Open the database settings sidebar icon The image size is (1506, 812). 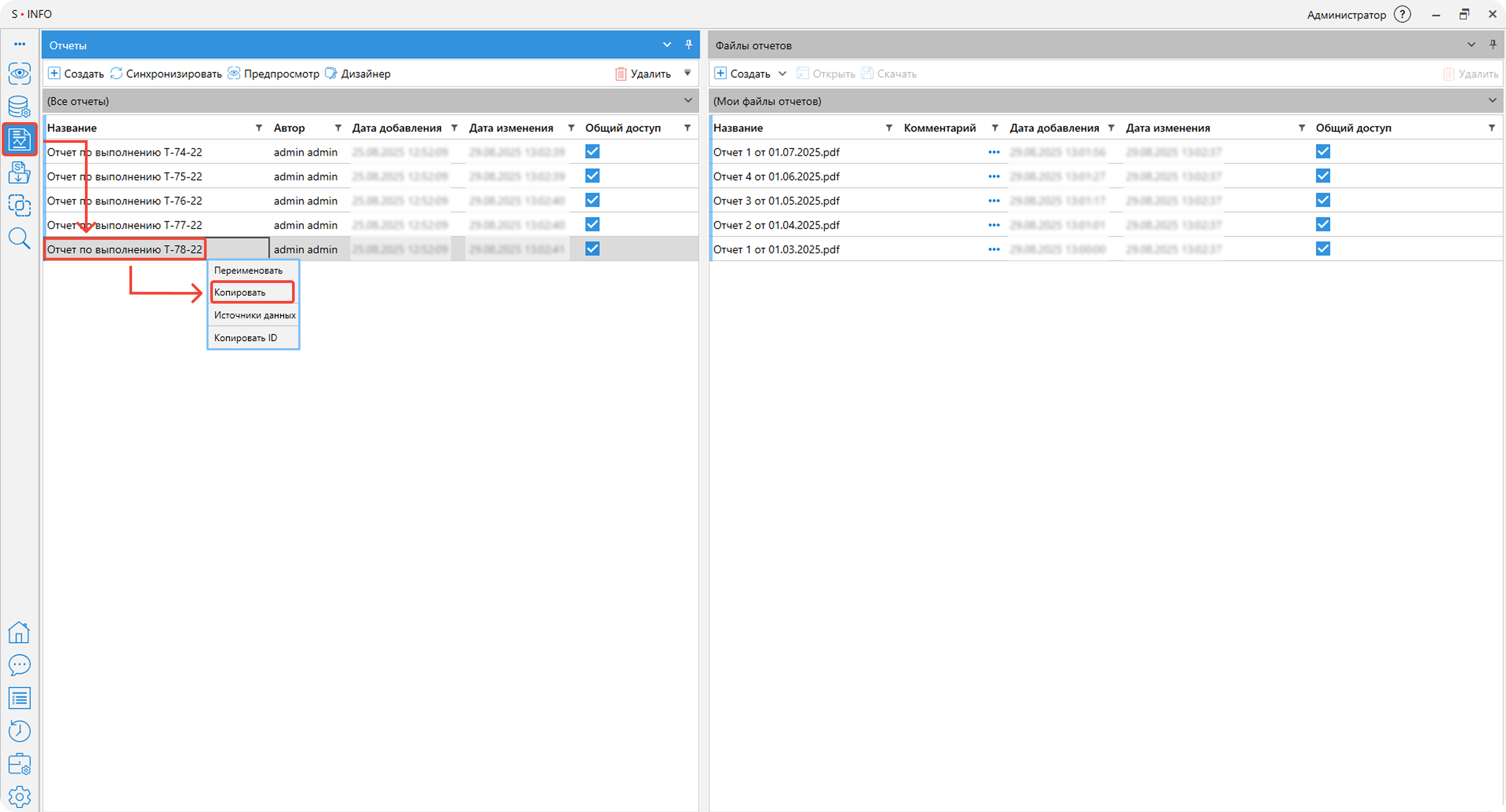click(19, 107)
